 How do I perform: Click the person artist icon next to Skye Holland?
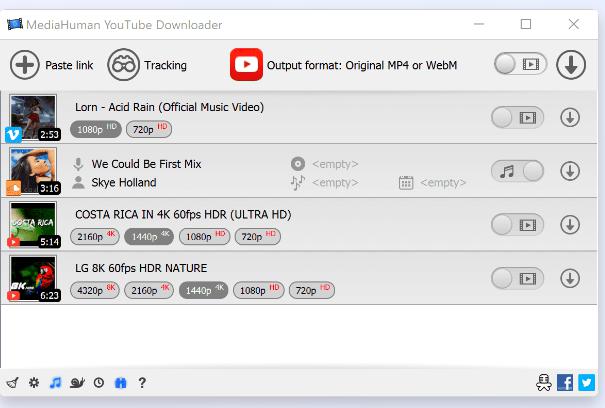pos(78,183)
